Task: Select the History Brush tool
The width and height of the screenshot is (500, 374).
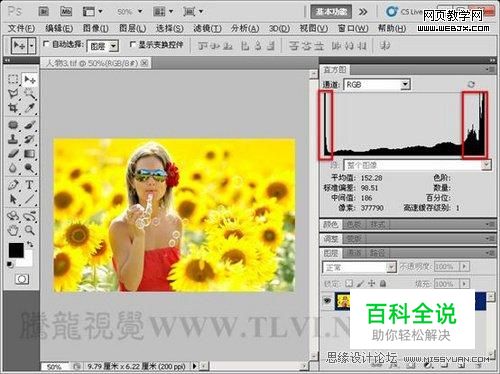Action: (x=30, y=139)
